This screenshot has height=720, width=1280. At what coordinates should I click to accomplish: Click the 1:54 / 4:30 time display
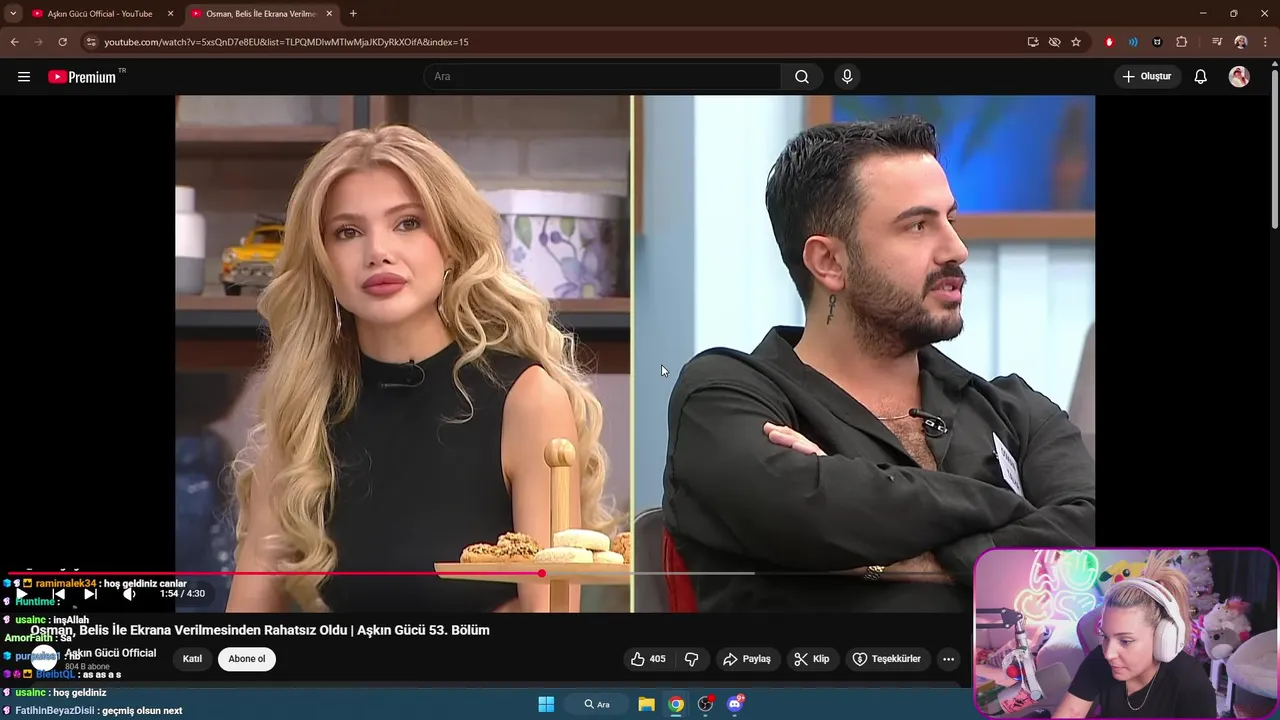click(182, 594)
